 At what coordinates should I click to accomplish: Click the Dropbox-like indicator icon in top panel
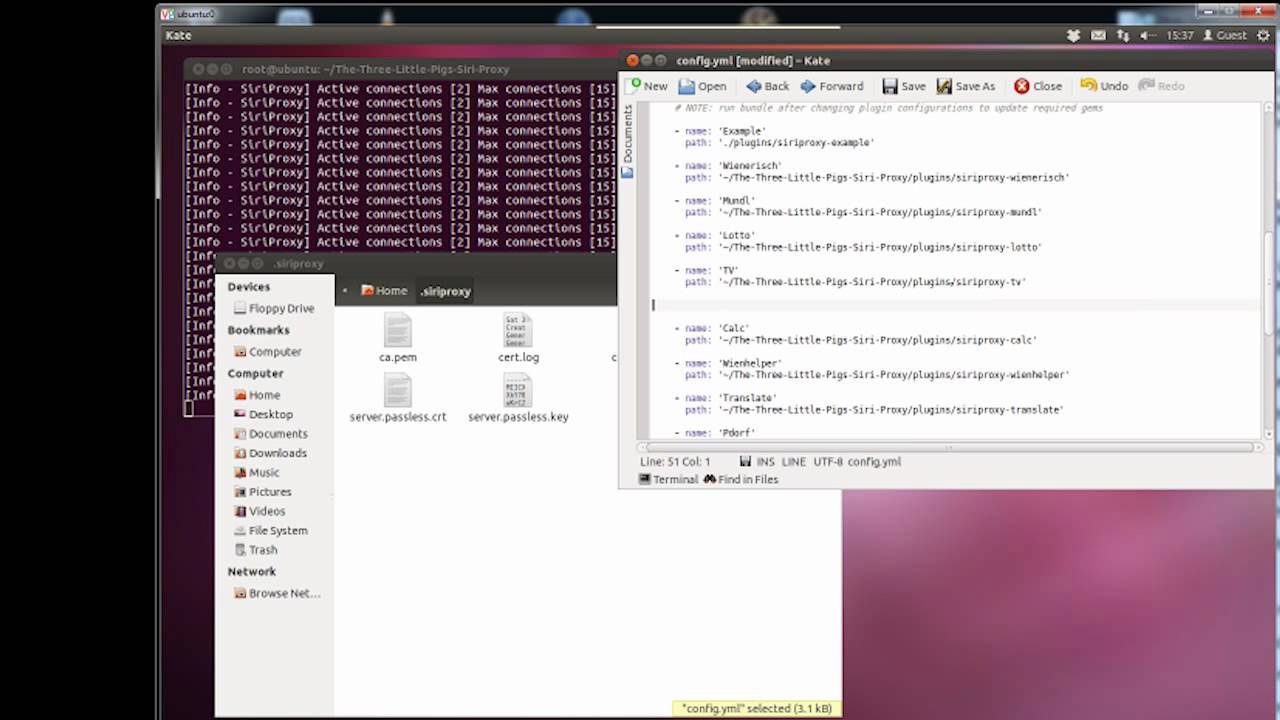pyautogui.click(x=1073, y=35)
